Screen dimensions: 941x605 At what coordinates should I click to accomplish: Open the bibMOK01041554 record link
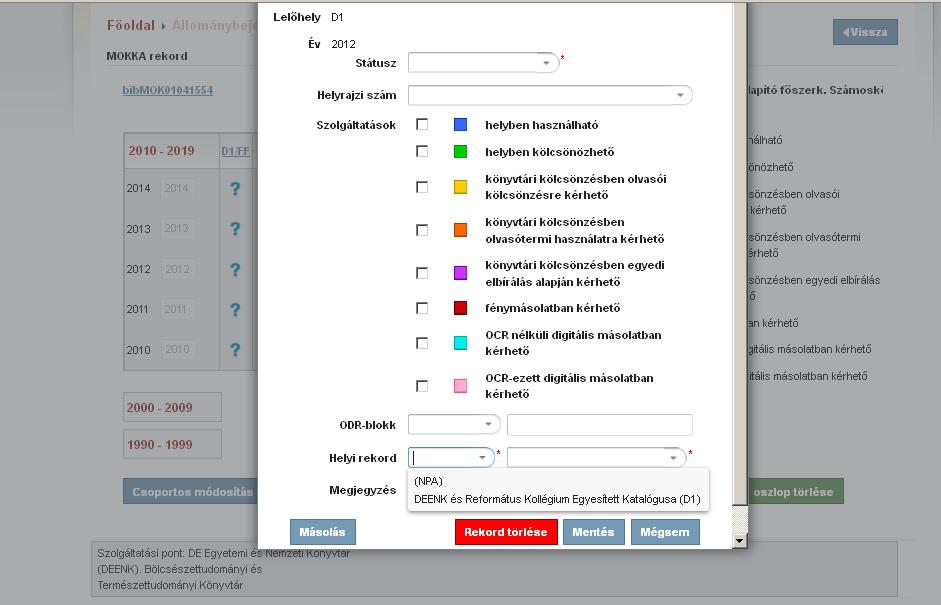[167, 90]
